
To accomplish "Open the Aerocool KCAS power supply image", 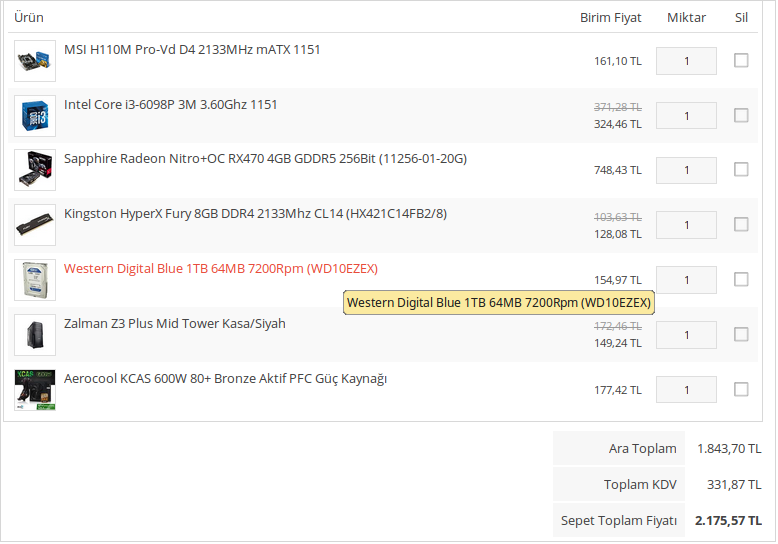I will (35, 390).
